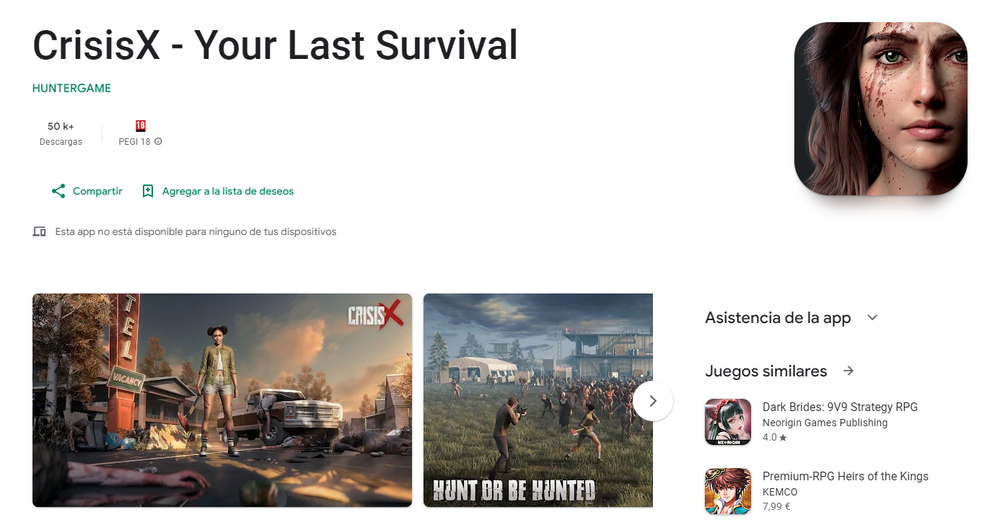1000x527 pixels.
Task: Open the Heirs of the Kings icon
Action: pyautogui.click(x=728, y=491)
